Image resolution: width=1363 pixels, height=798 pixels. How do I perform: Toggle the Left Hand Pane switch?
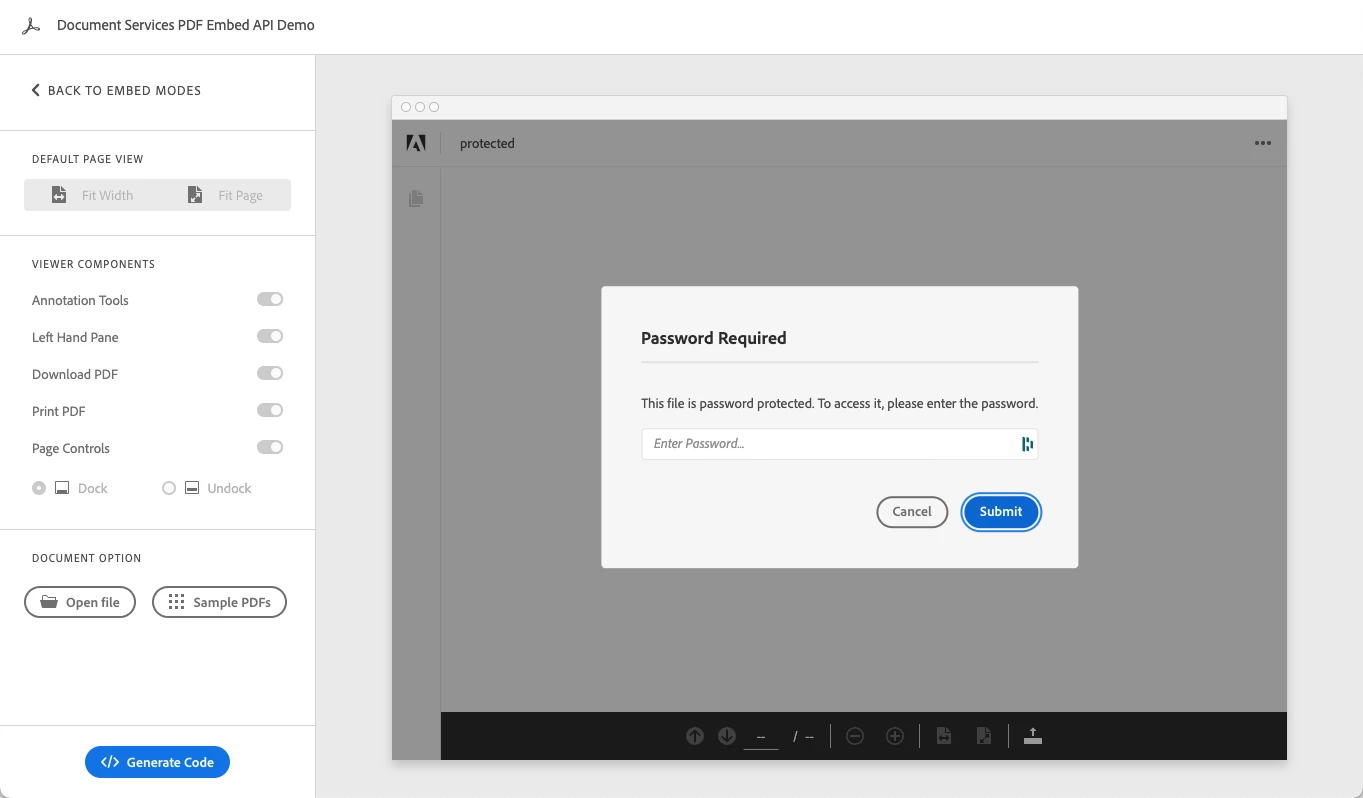270,336
